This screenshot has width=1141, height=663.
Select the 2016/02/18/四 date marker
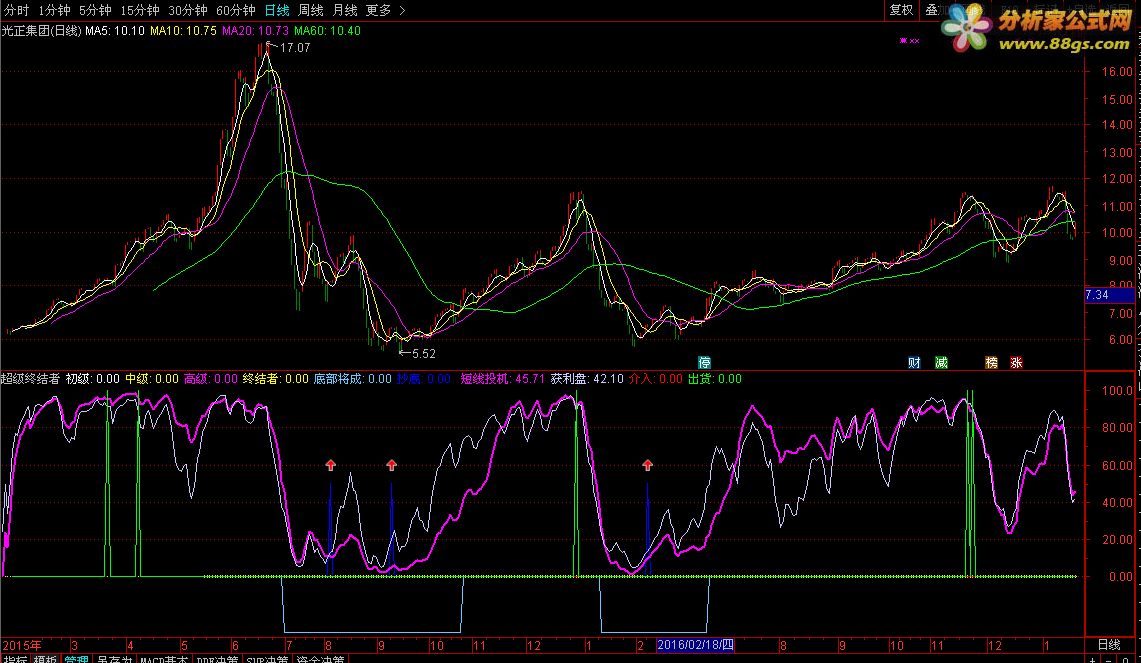point(695,645)
